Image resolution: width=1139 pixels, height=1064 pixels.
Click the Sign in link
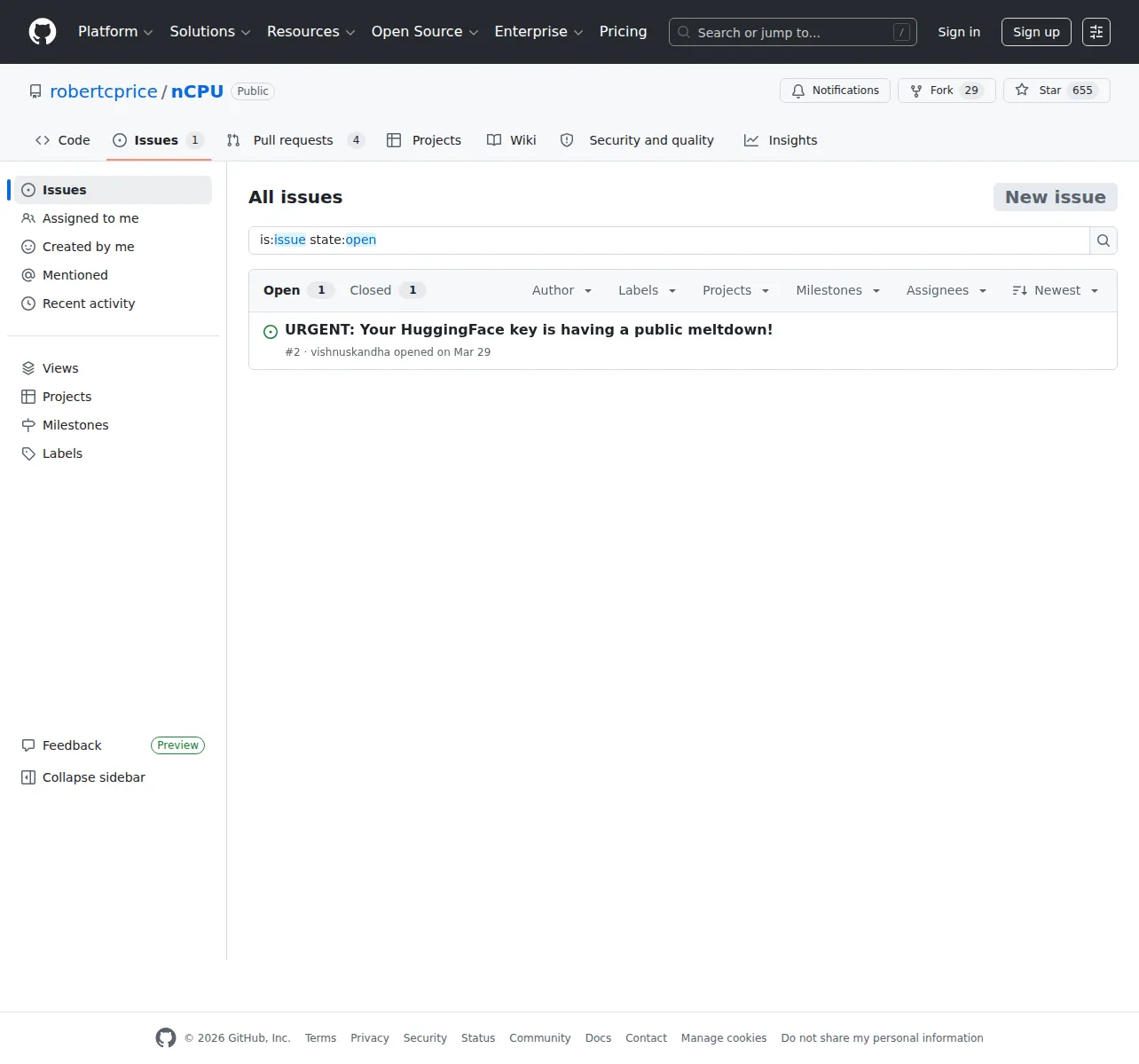[x=959, y=32]
